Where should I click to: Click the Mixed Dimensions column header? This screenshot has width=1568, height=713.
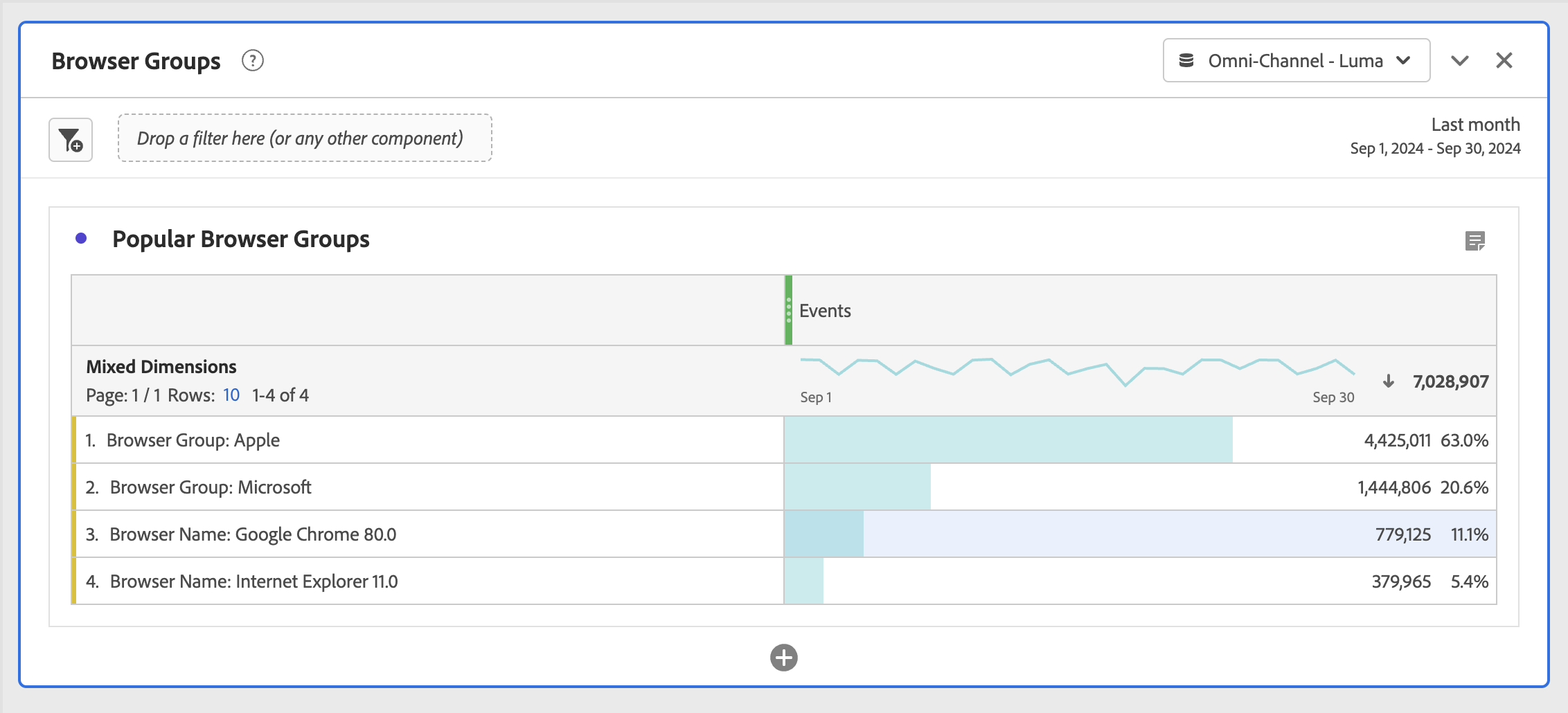click(x=161, y=367)
